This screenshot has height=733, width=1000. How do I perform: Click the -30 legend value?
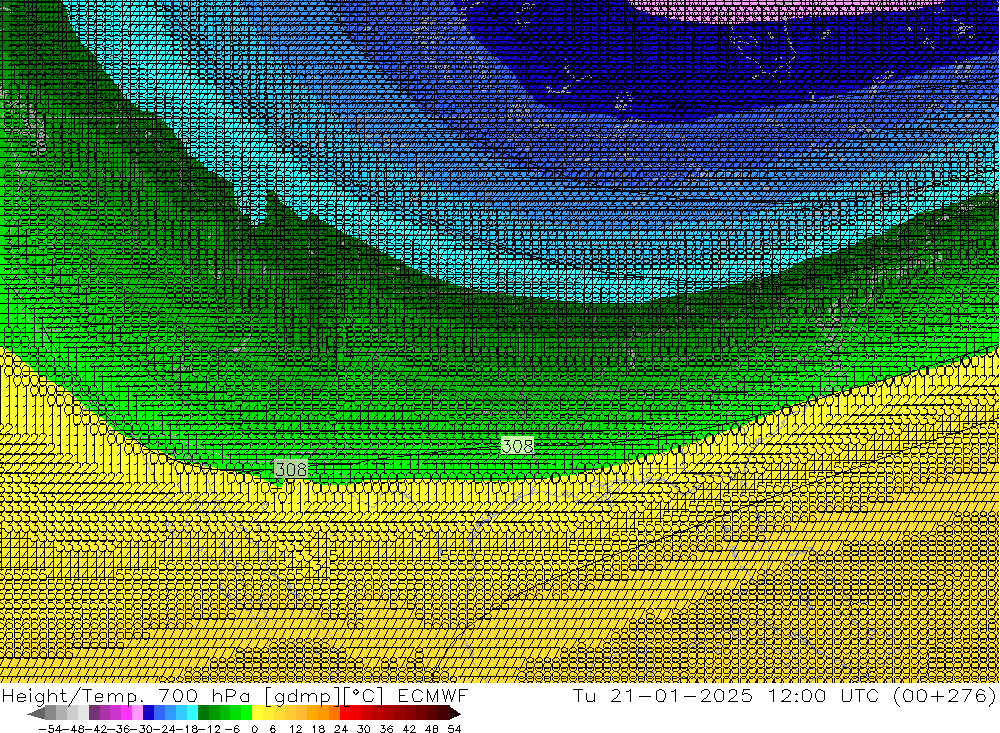click(x=141, y=729)
